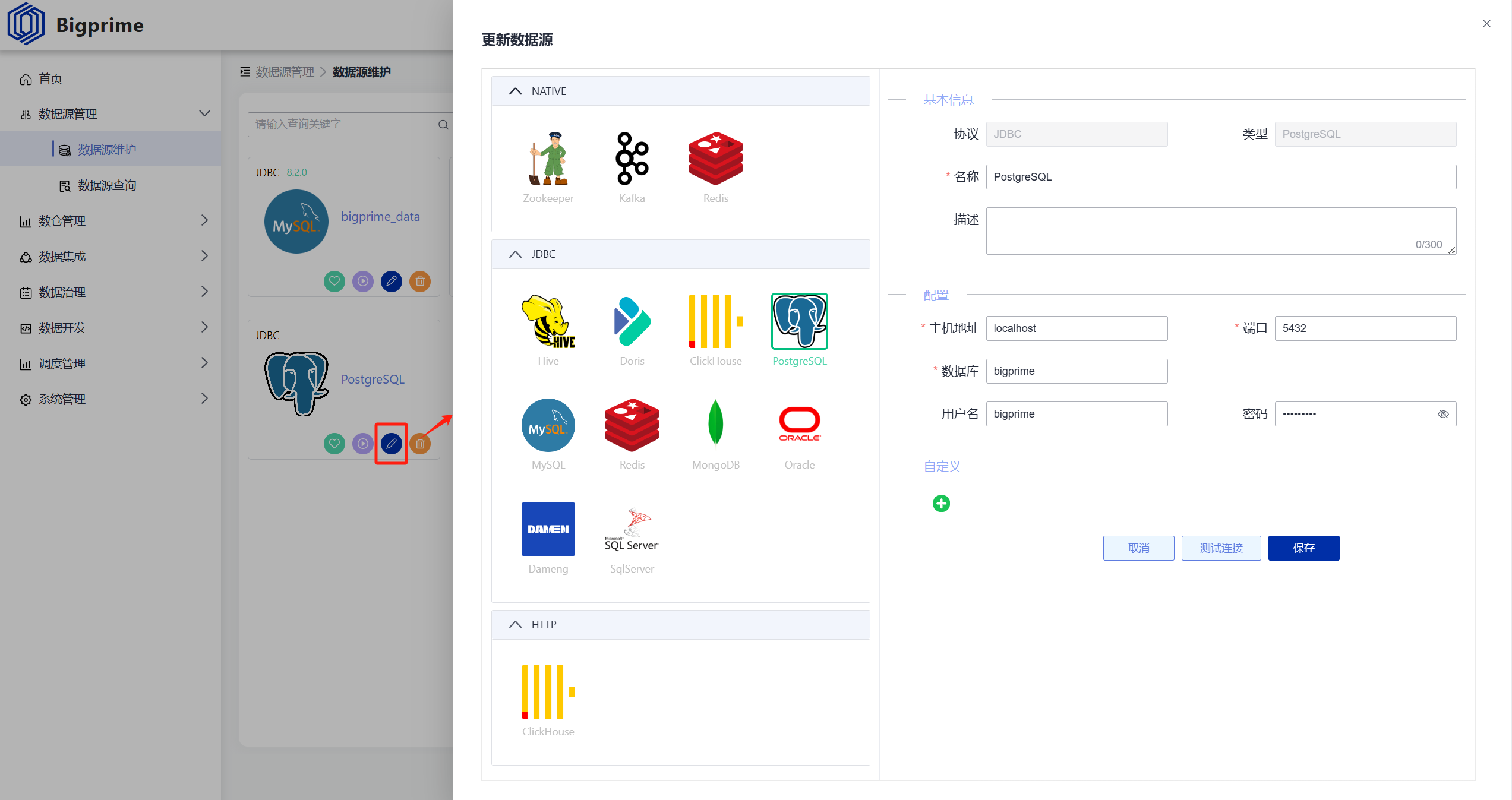This screenshot has width=1512, height=800.
Task: Pick the SqlServer data source icon
Action: 632,529
